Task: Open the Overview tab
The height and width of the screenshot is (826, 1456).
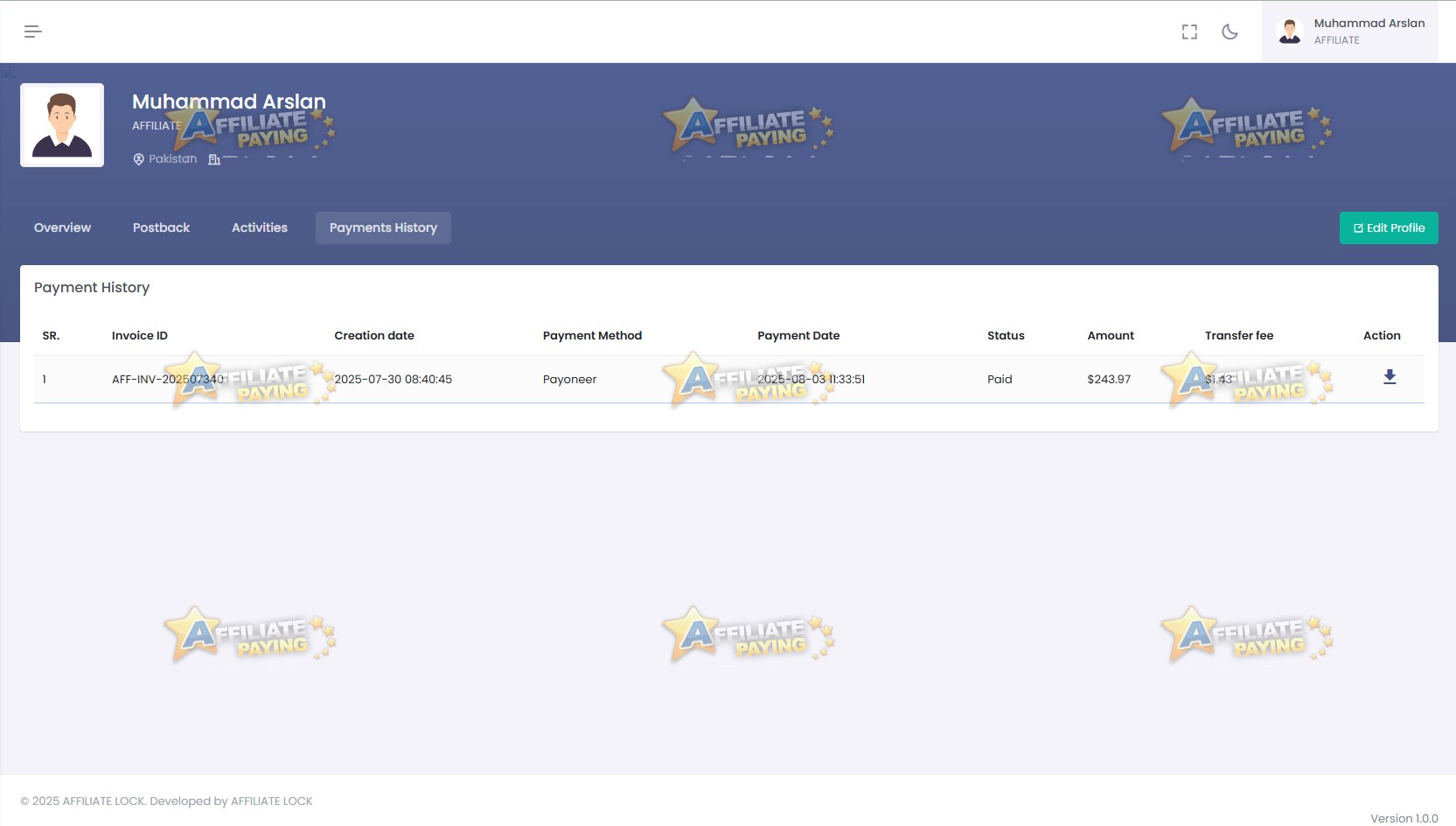Action: [x=62, y=227]
